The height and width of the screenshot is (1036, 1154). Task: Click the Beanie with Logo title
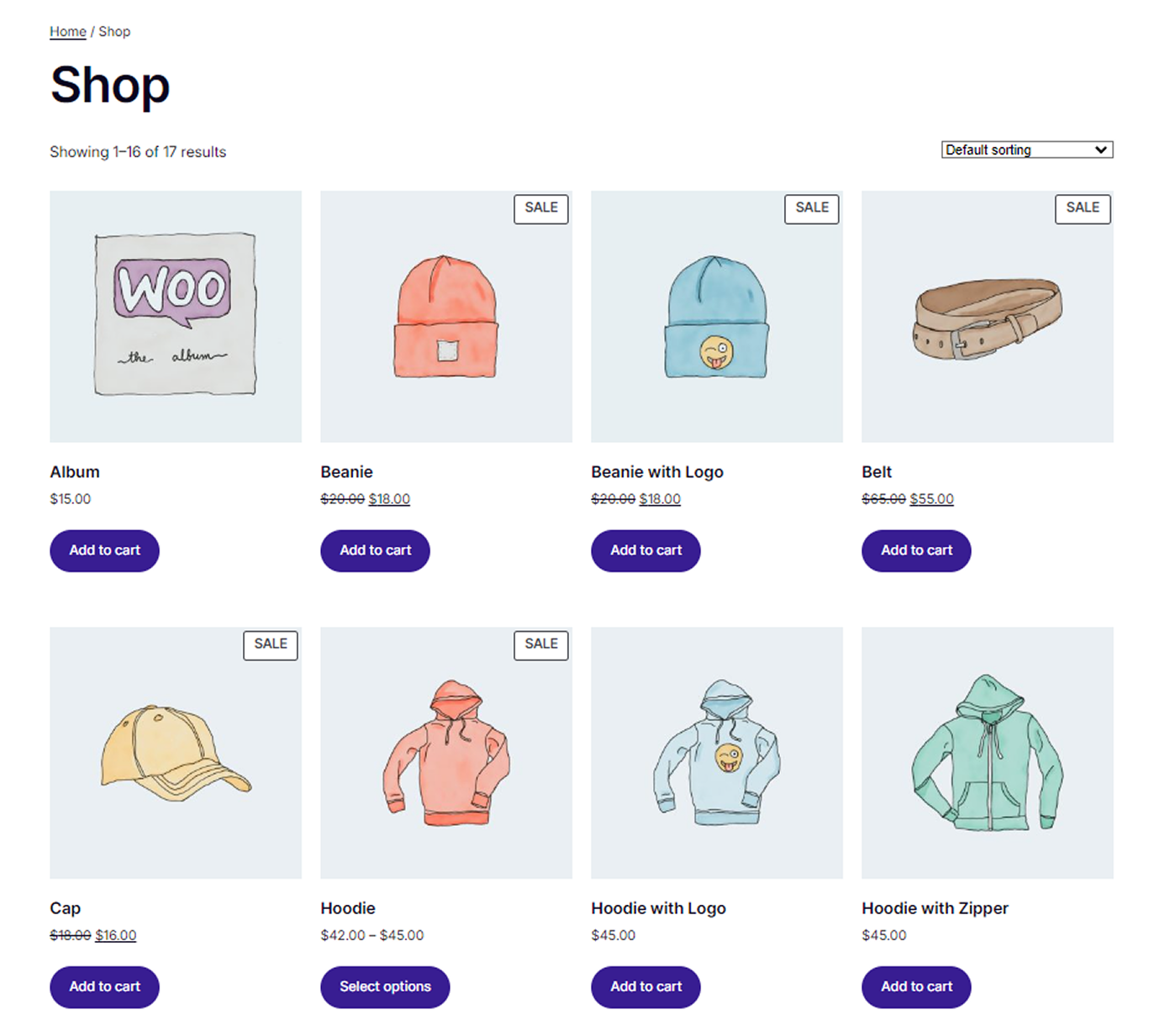[x=656, y=472]
